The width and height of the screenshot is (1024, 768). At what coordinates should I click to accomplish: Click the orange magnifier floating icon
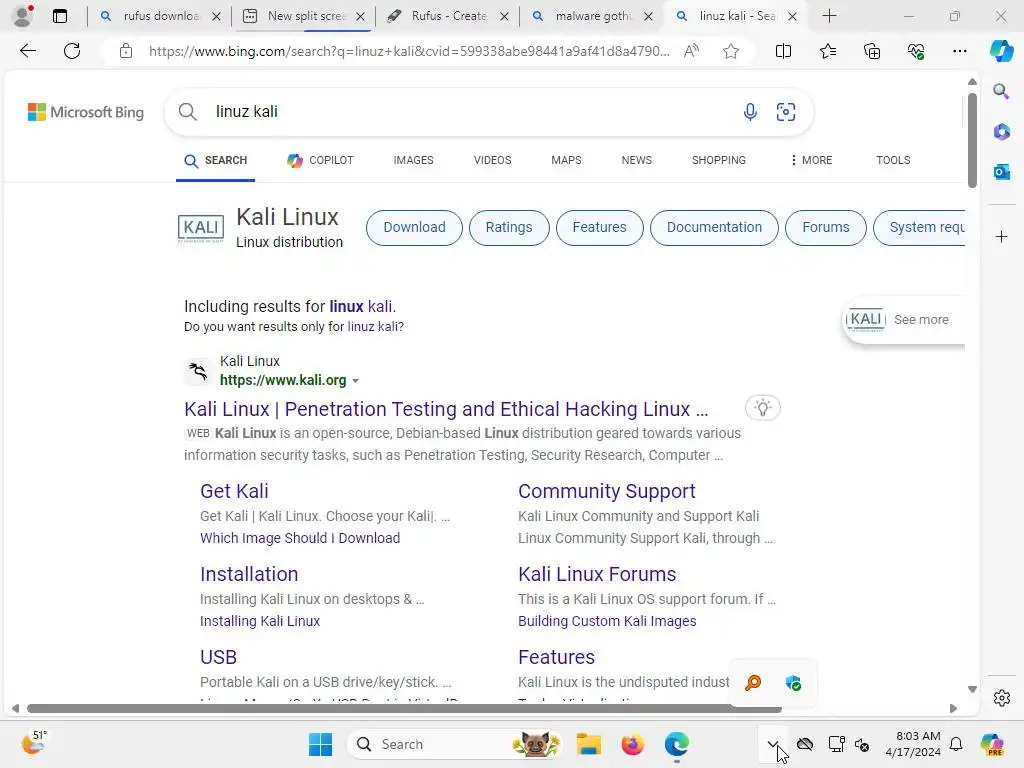(x=752, y=683)
